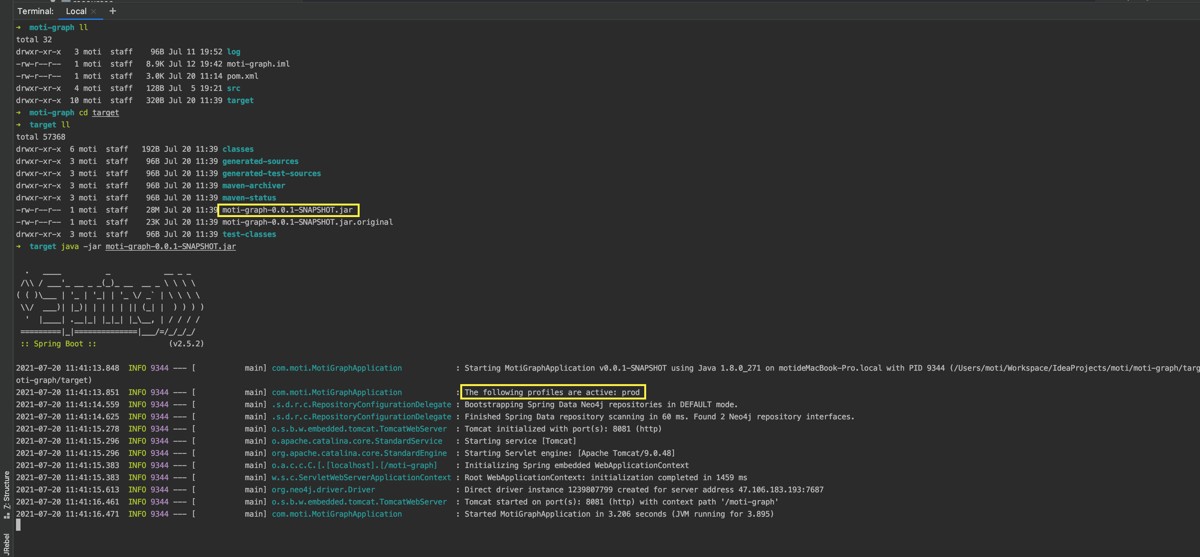Click 'Tomcat initialized with port(s): 8081' message

(x=562, y=429)
